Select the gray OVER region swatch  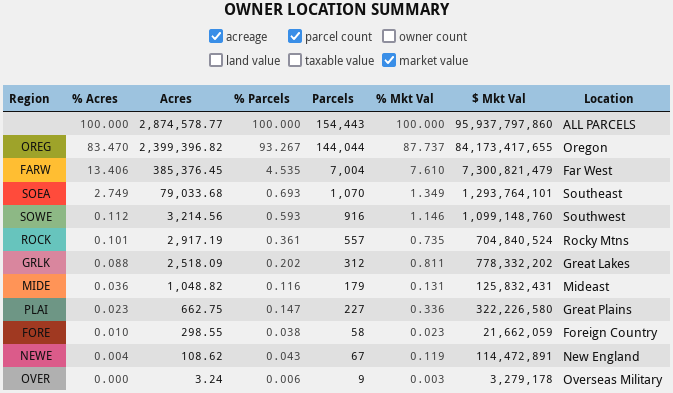point(35,378)
